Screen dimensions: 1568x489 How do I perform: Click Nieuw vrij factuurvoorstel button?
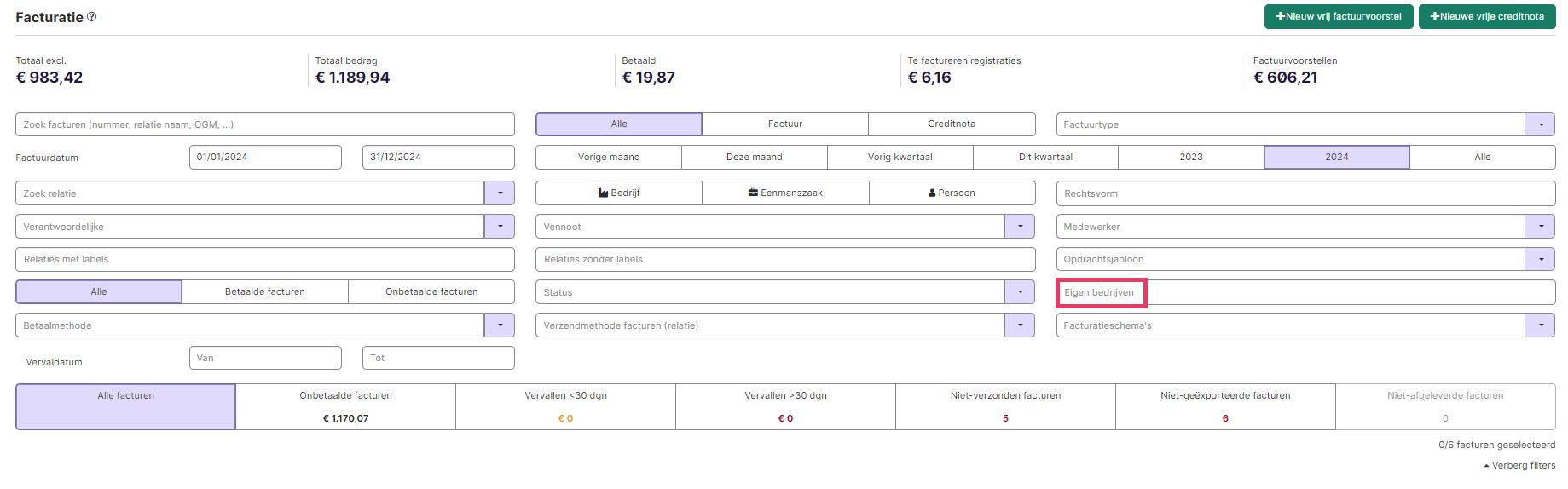1339,16
